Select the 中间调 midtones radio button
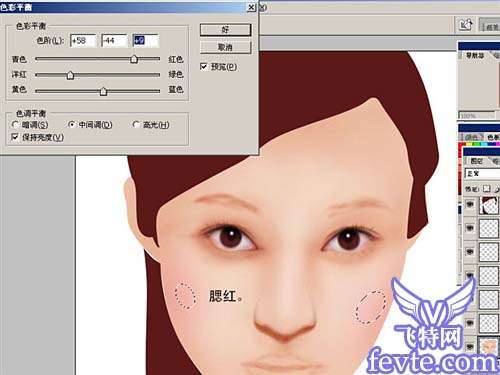This screenshot has height=375, width=500. pyautogui.click(x=72, y=125)
